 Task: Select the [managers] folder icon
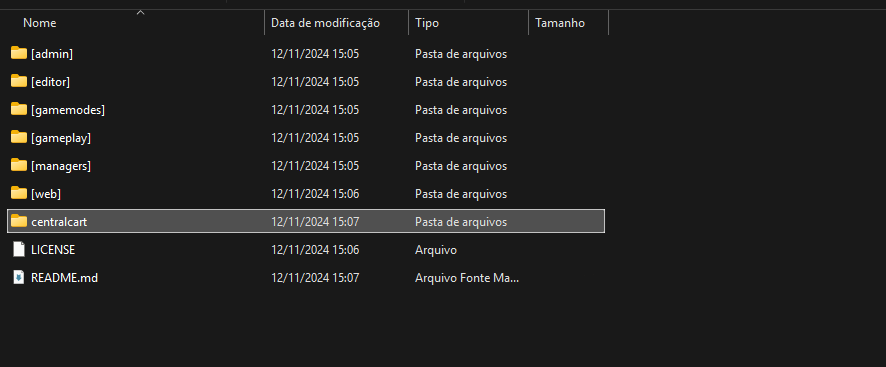click(19, 165)
